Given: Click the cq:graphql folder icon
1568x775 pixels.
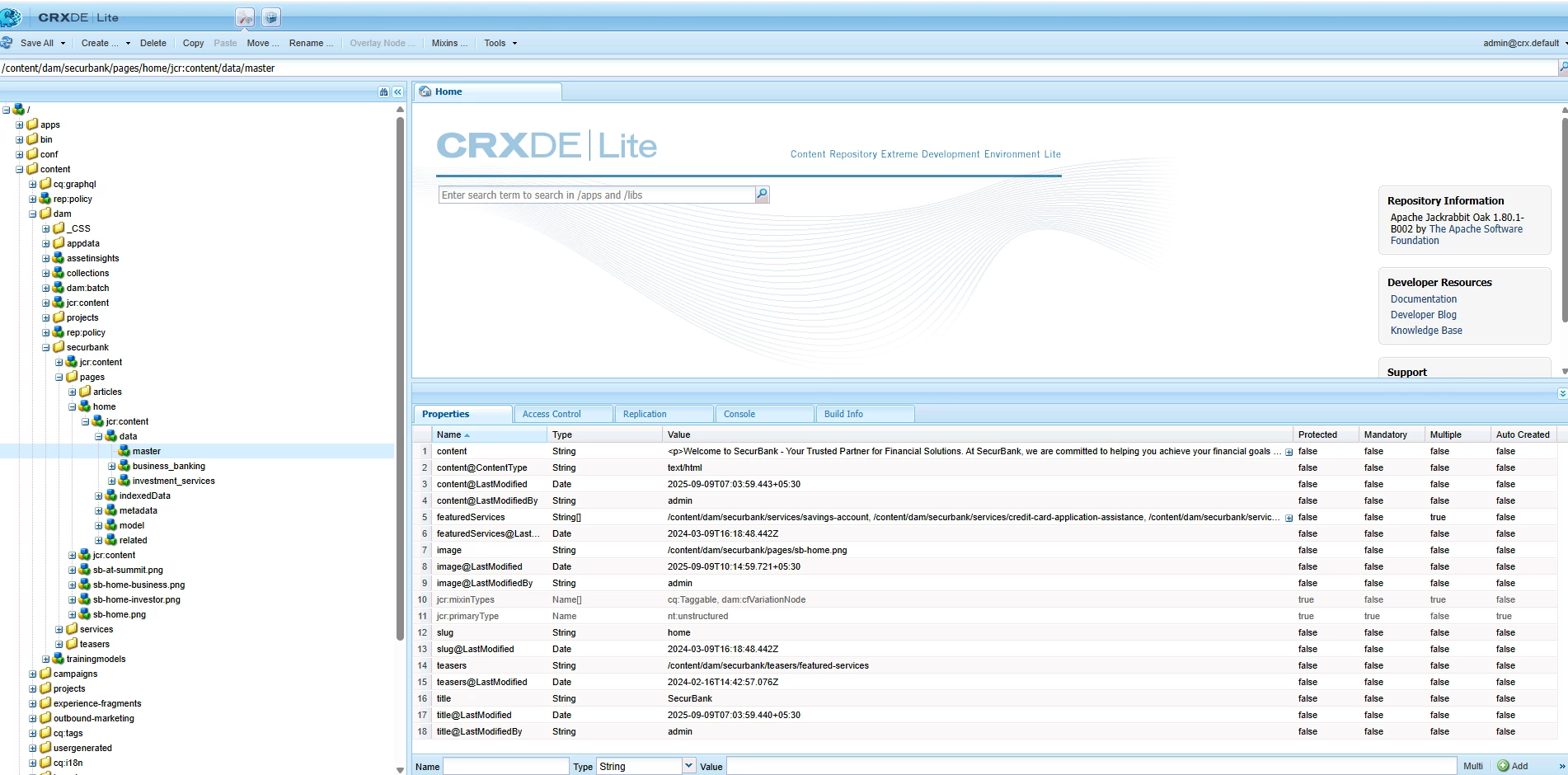Looking at the screenshot, I should 45,184.
